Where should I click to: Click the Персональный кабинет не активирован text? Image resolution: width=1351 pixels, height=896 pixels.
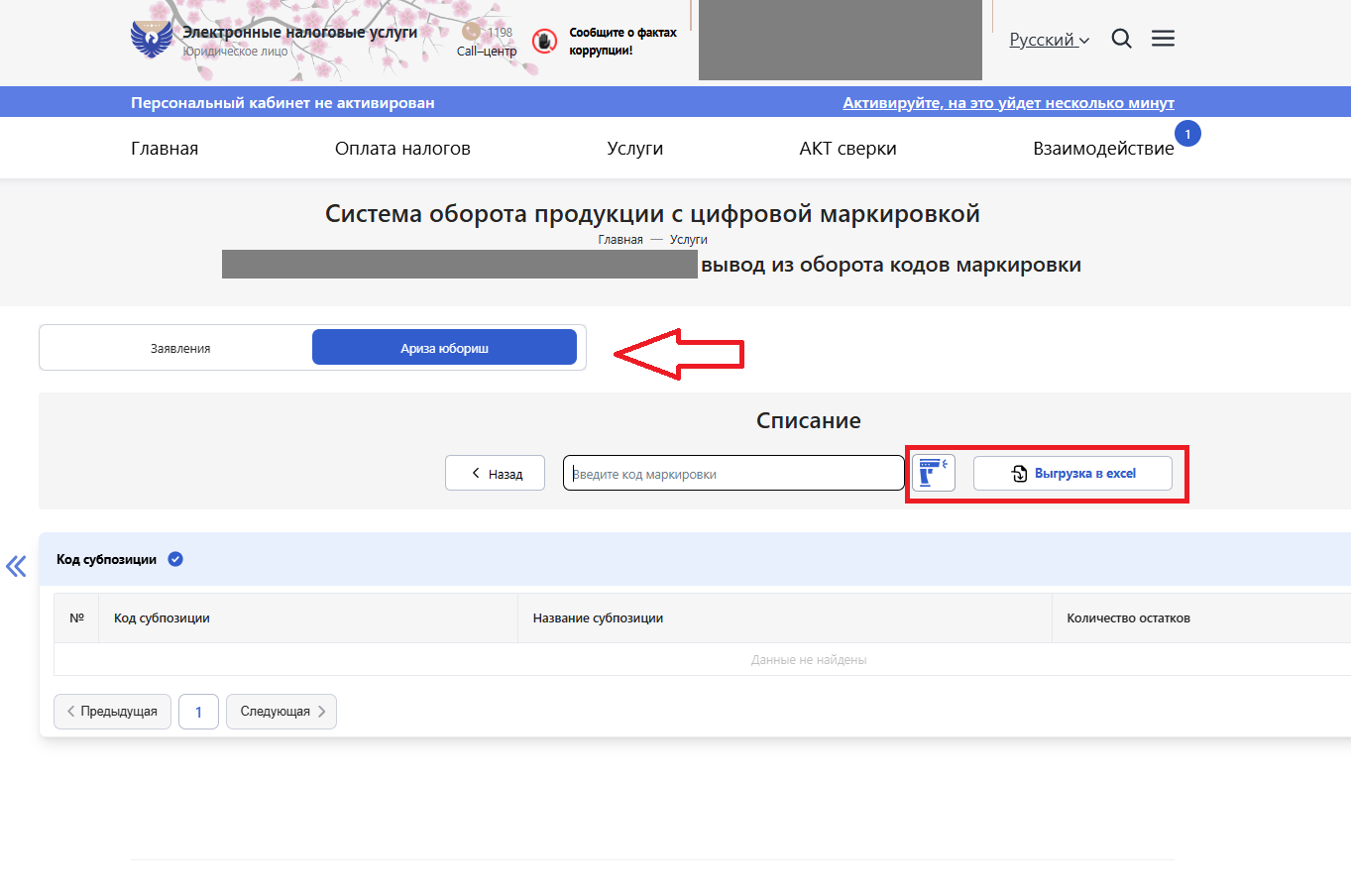[x=282, y=102]
